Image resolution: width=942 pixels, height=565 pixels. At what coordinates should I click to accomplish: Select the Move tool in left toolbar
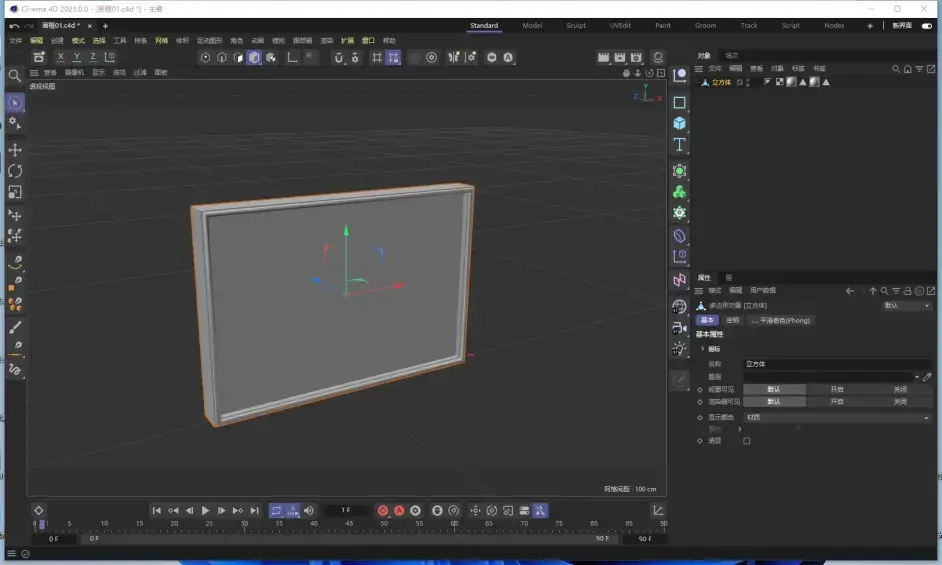coord(15,150)
